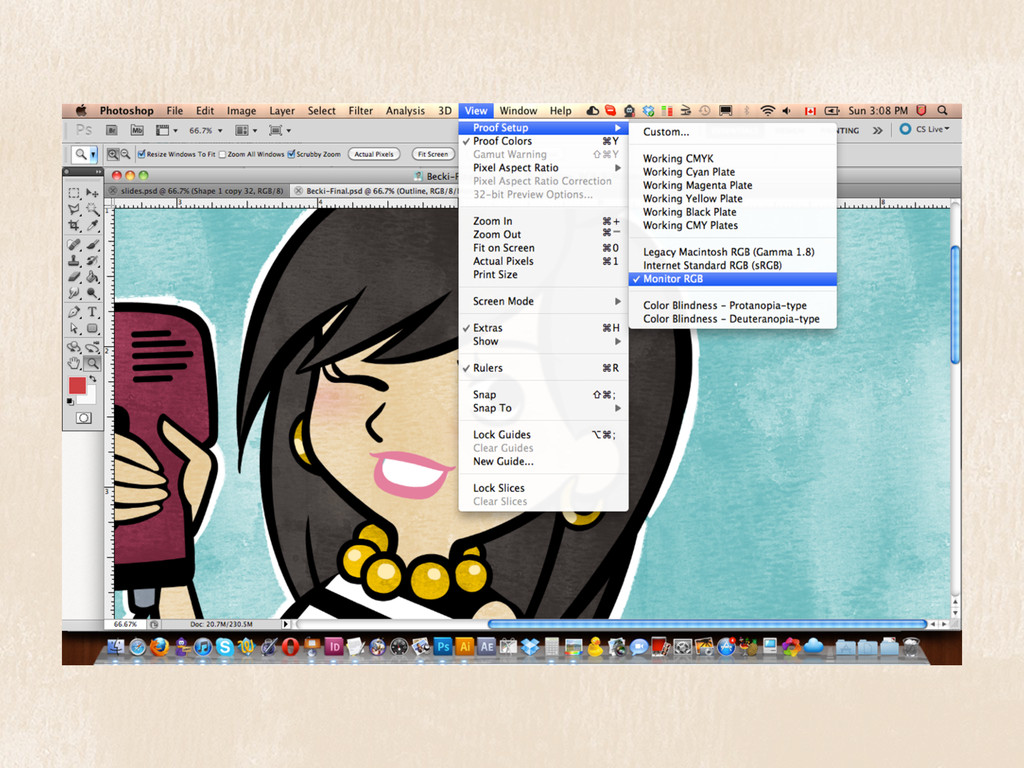Expand the Snap To submenu
Screen dimensions: 1024x768
click(x=543, y=408)
